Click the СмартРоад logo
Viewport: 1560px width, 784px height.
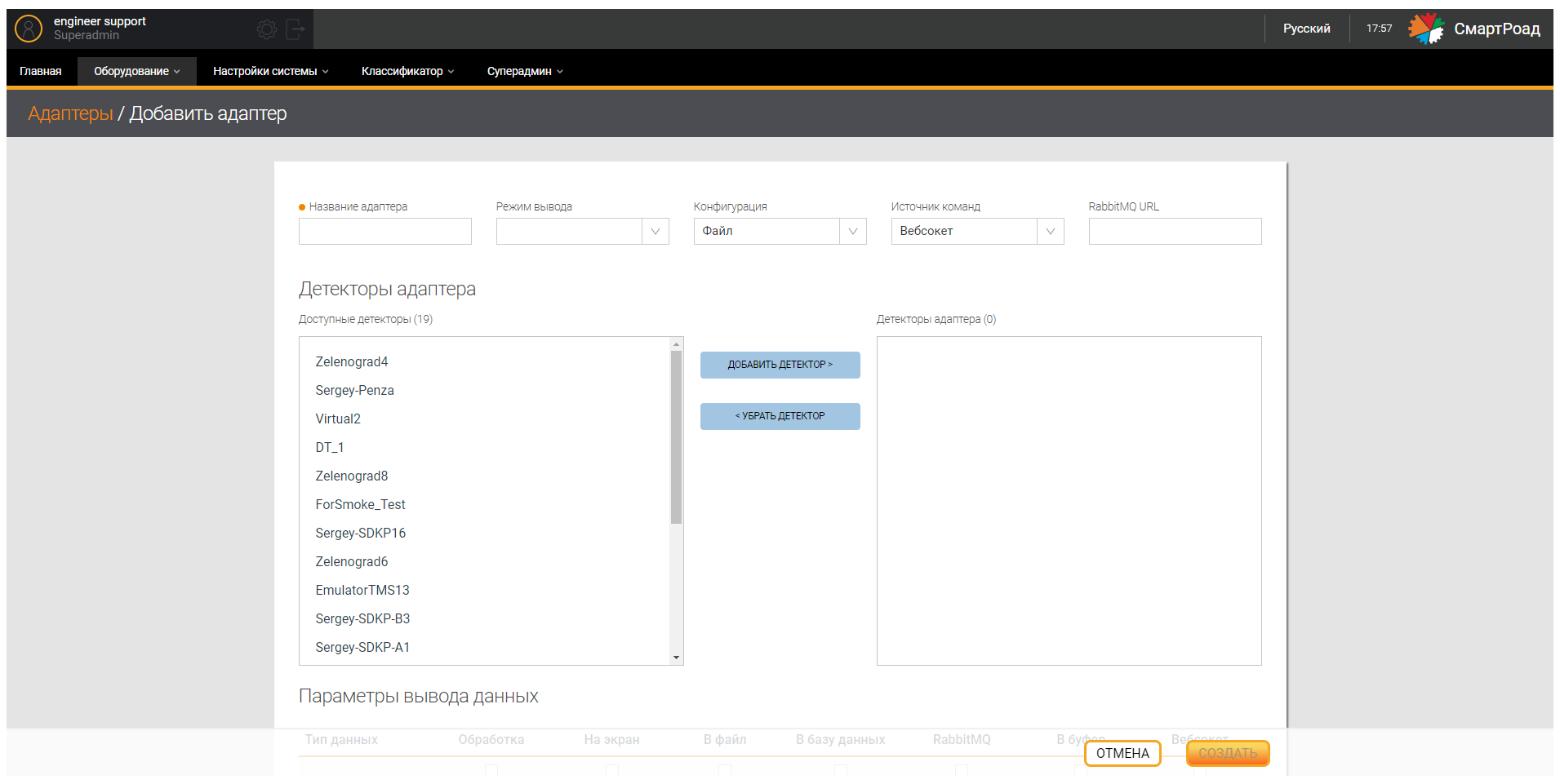click(x=1474, y=29)
